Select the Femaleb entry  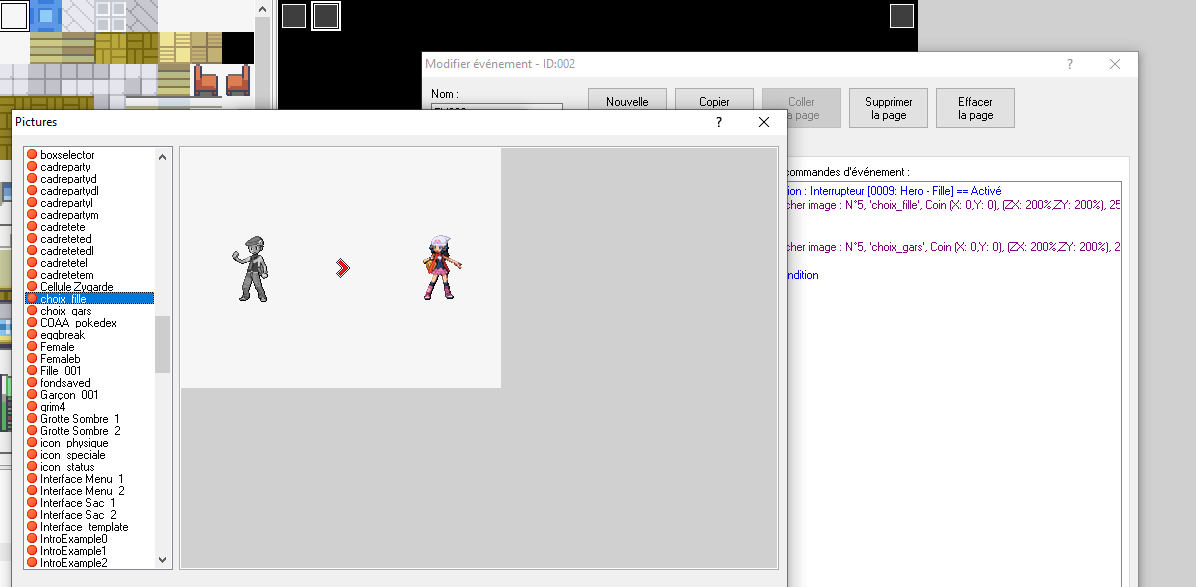pyautogui.click(x=60, y=359)
